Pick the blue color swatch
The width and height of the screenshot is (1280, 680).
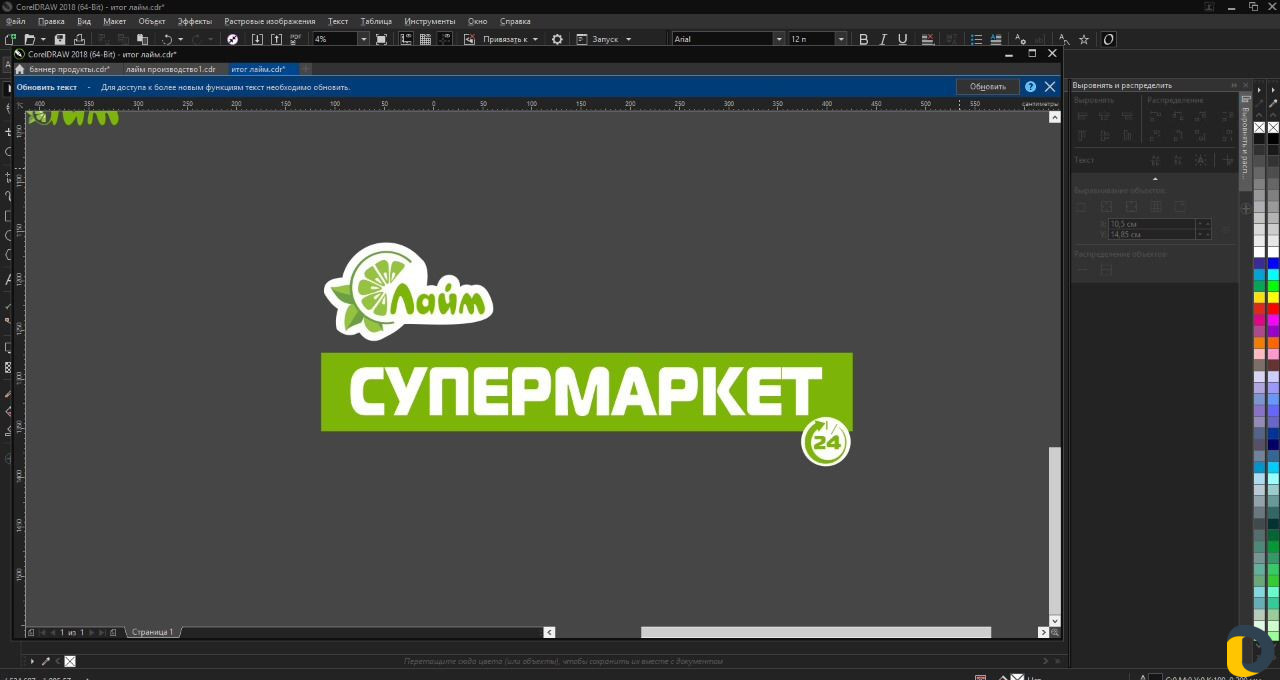click(1273, 263)
